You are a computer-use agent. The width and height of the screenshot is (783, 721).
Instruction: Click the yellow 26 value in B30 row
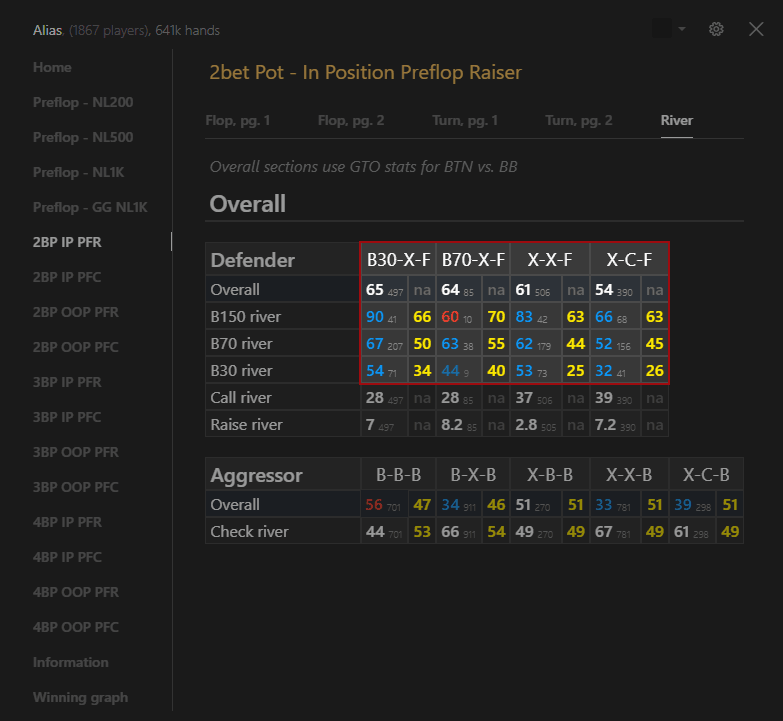point(655,370)
